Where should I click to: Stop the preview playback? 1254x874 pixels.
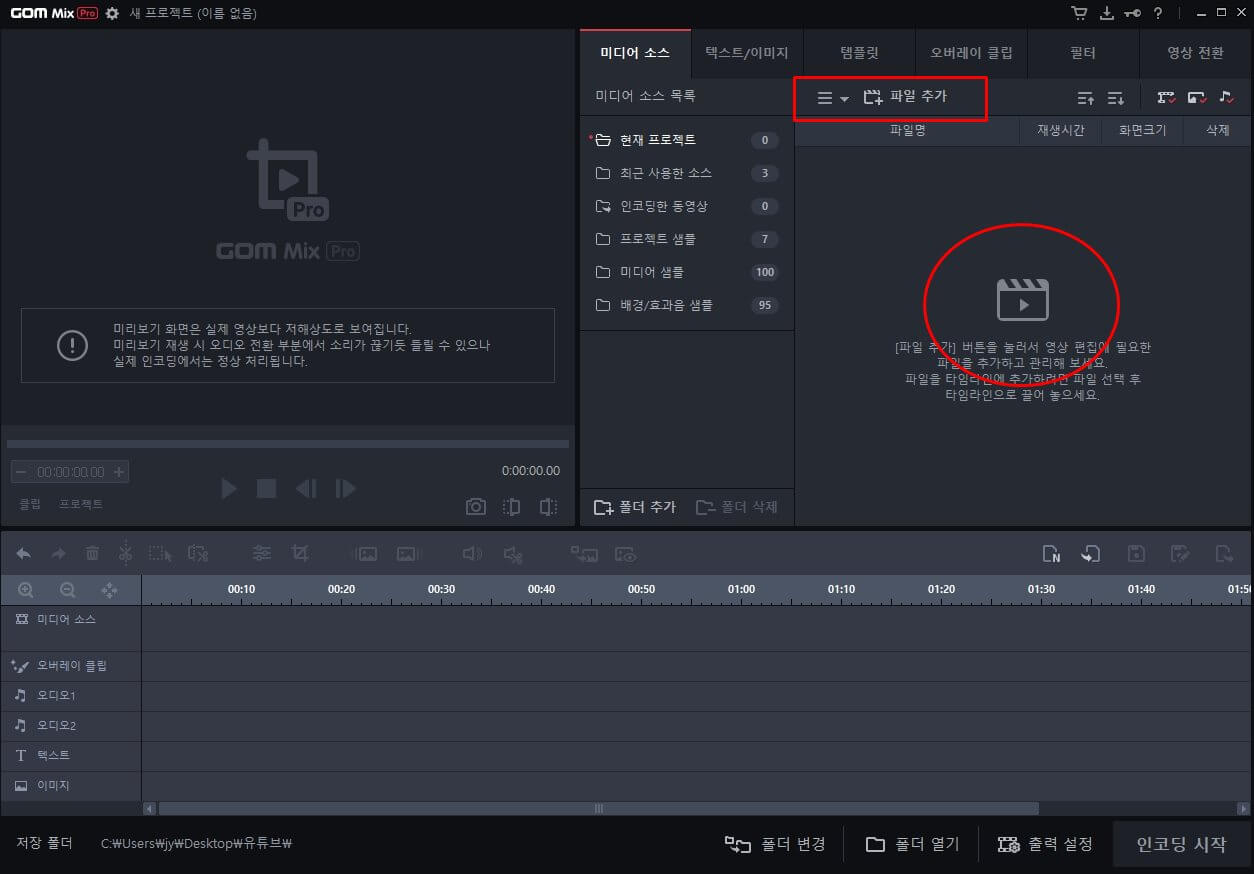tap(266, 488)
